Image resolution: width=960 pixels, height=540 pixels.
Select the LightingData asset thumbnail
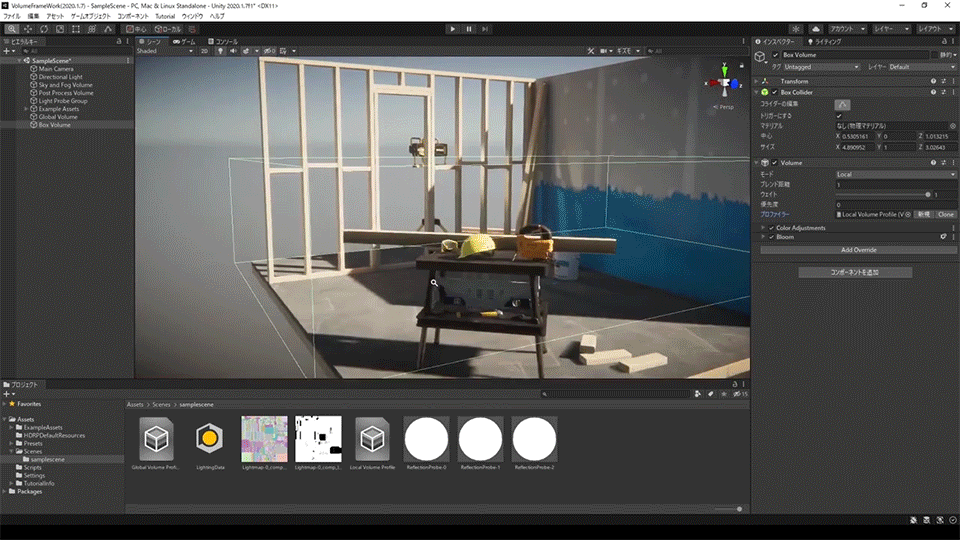point(209,440)
